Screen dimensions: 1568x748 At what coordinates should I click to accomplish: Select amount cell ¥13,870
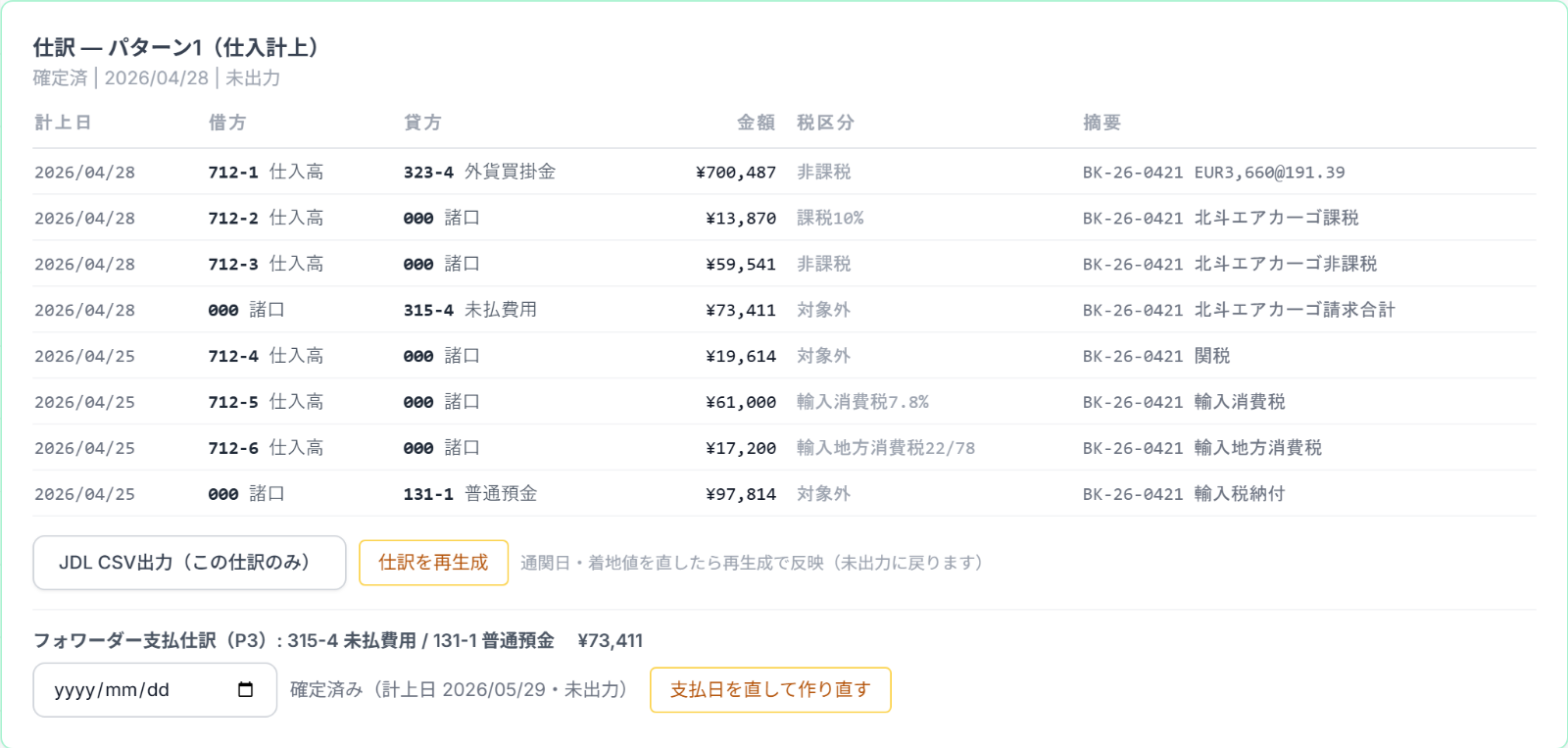tap(740, 219)
